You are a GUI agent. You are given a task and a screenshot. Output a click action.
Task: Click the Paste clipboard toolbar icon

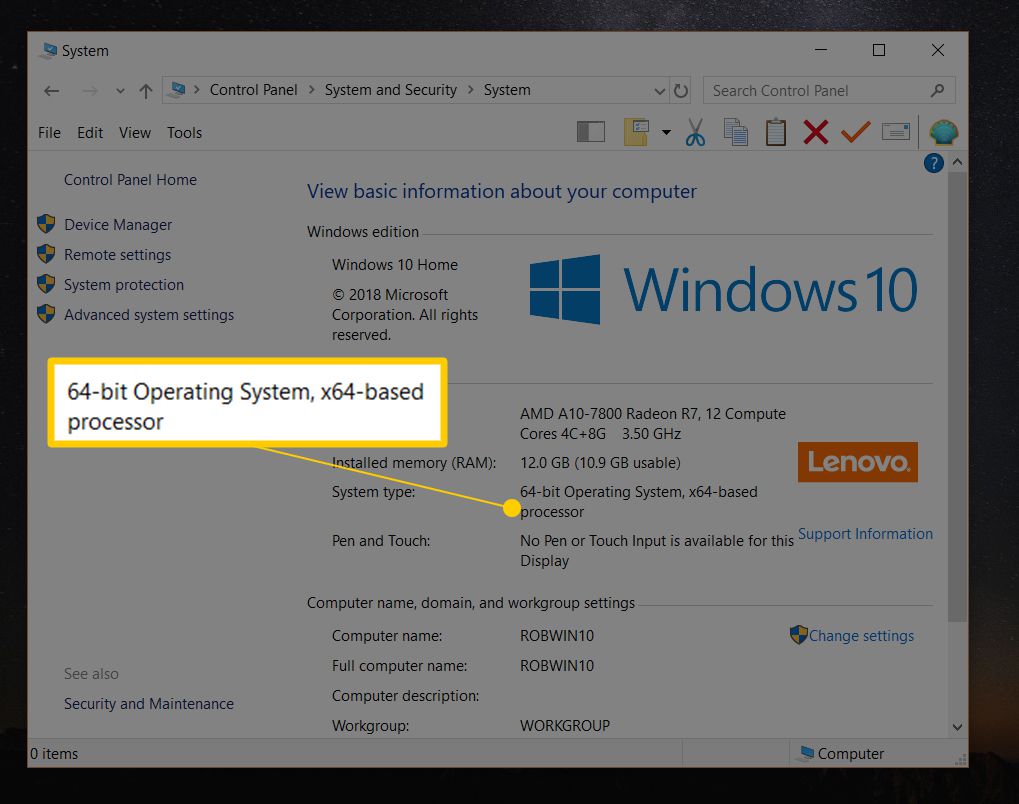click(x=775, y=132)
